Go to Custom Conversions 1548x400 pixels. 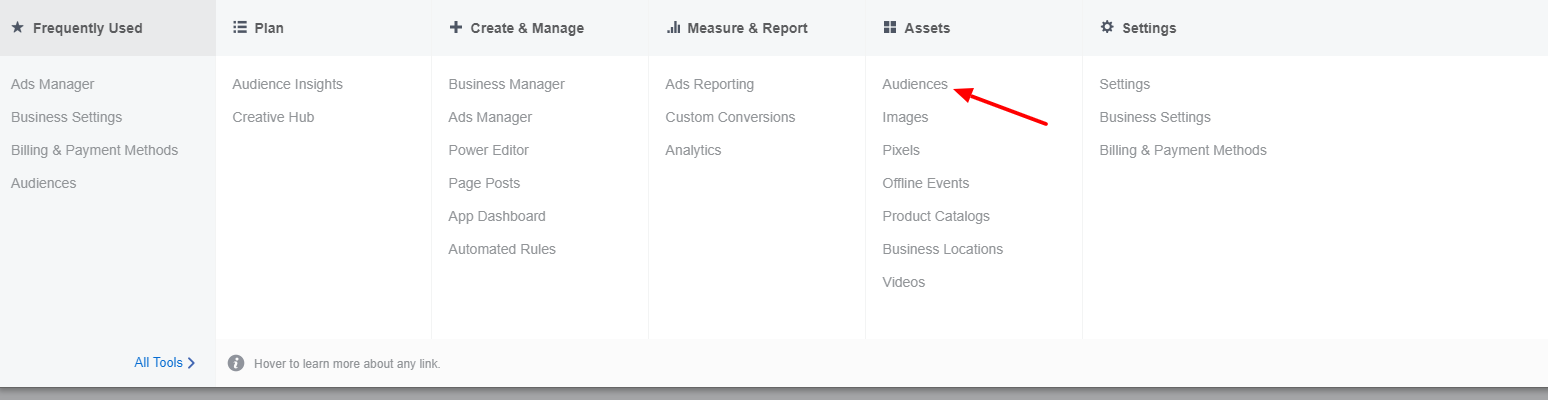pos(731,118)
